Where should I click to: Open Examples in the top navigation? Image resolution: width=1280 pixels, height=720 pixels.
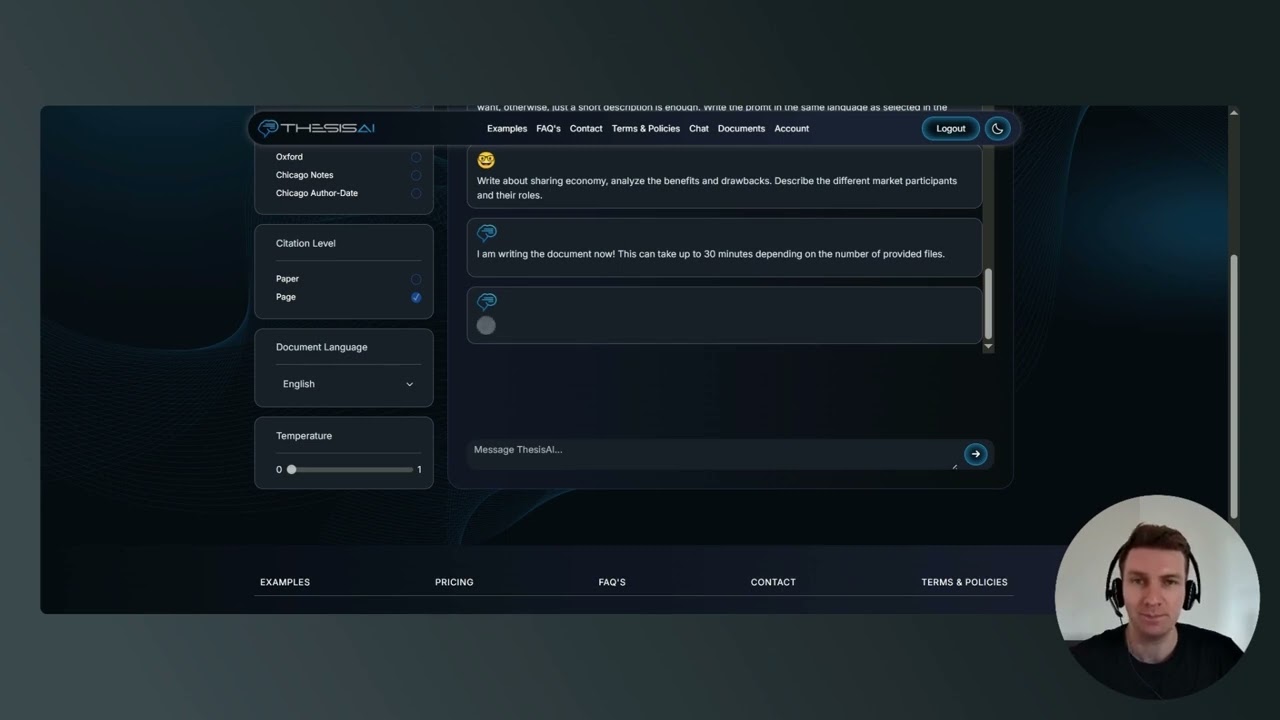507,128
